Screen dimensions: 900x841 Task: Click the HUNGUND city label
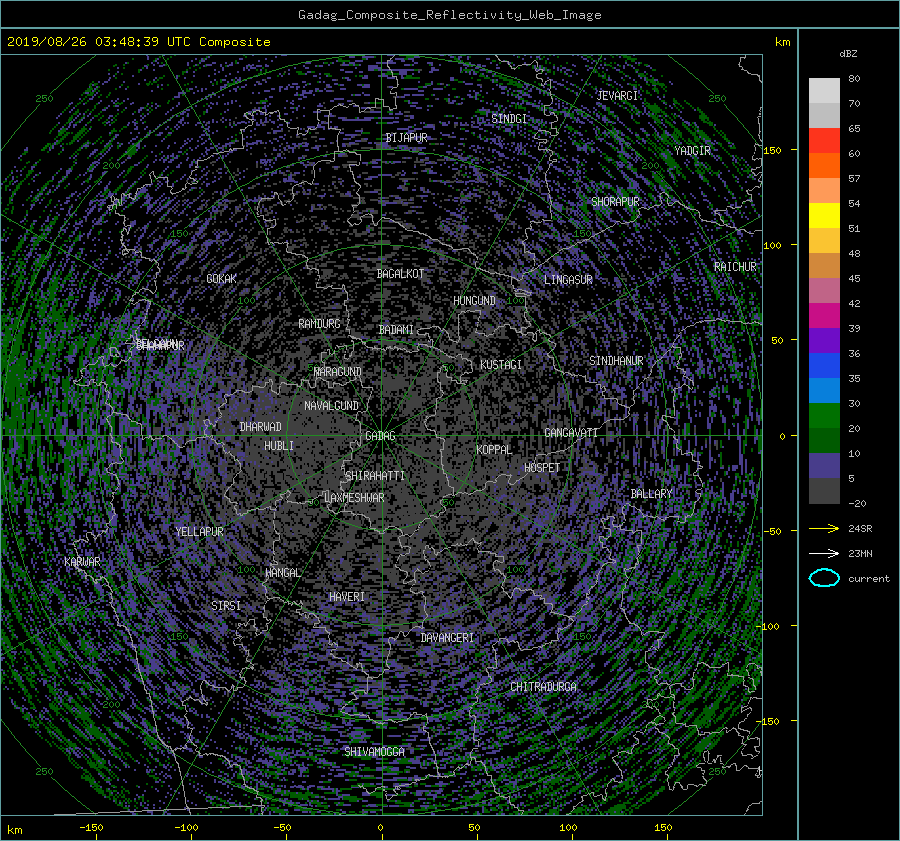click(474, 301)
